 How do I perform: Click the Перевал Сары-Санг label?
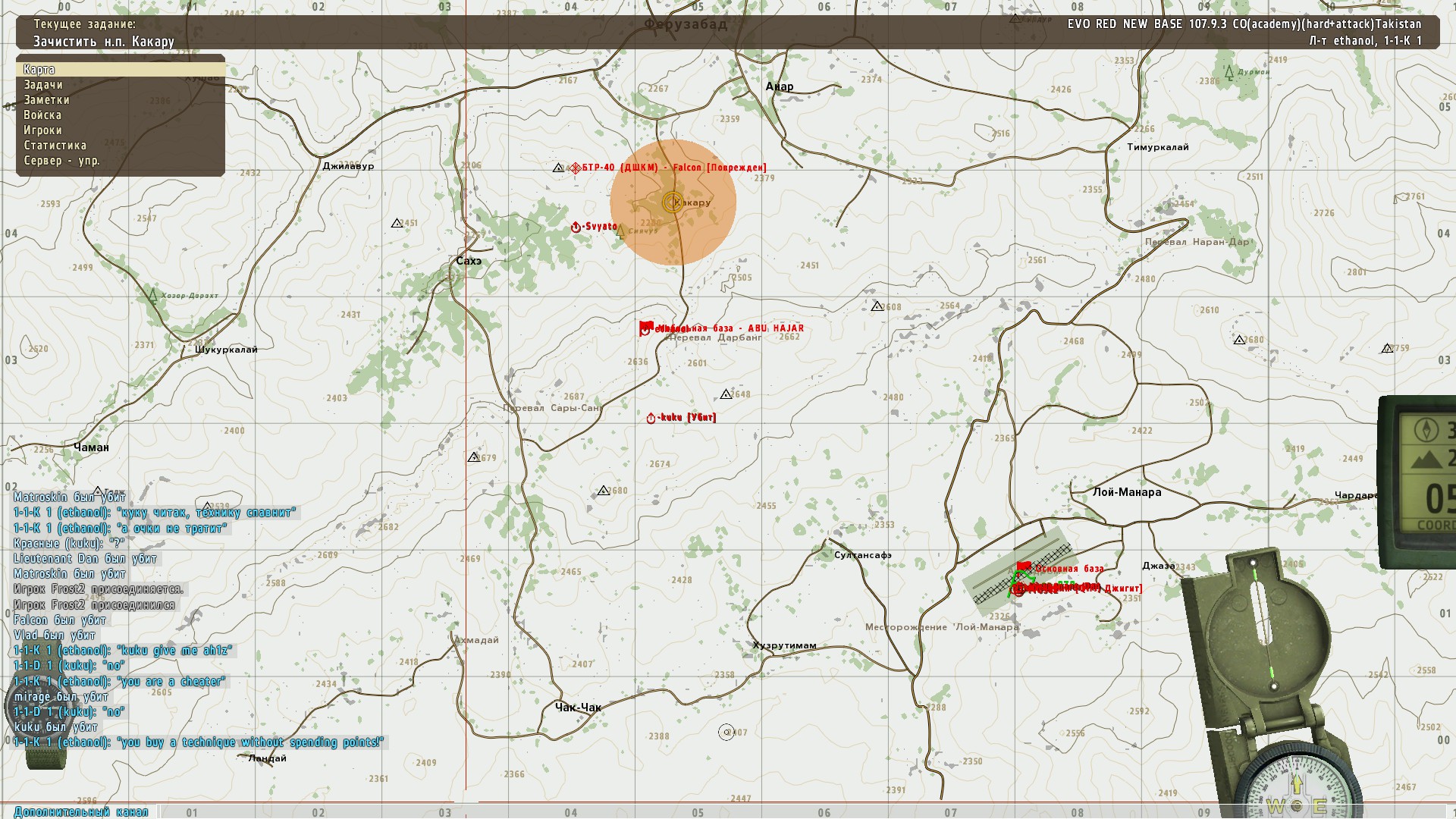[x=553, y=408]
